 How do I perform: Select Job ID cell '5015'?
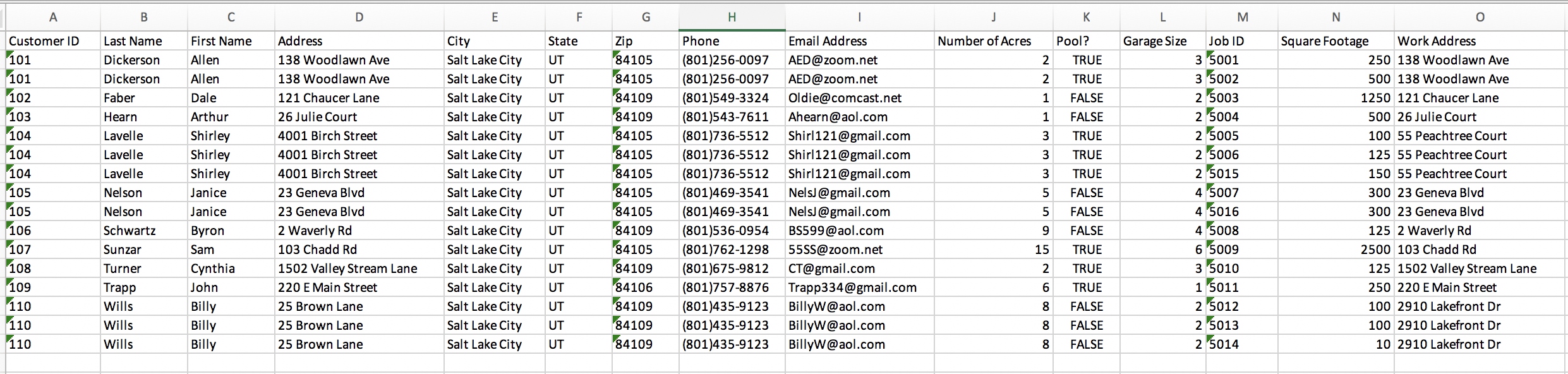click(1242, 174)
